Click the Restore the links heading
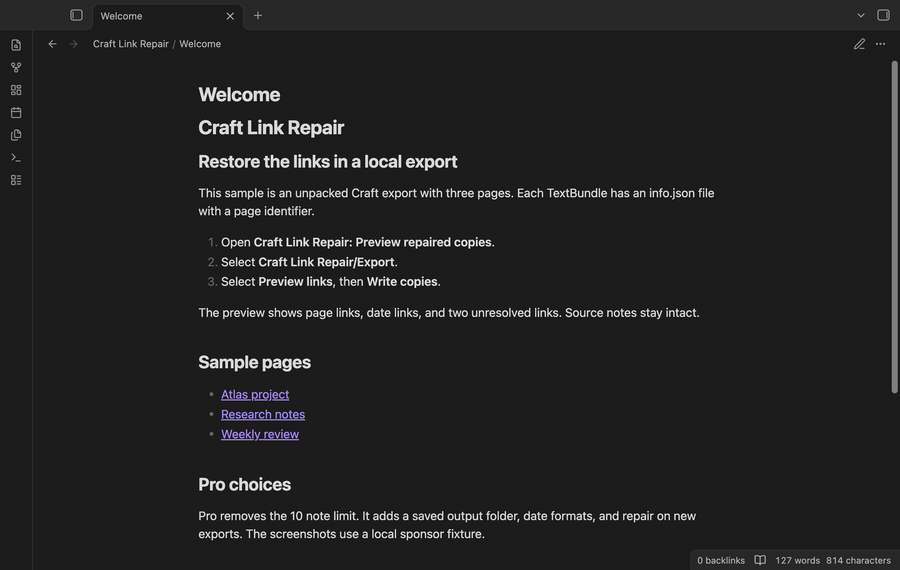This screenshot has width=900, height=570. pyautogui.click(x=328, y=162)
